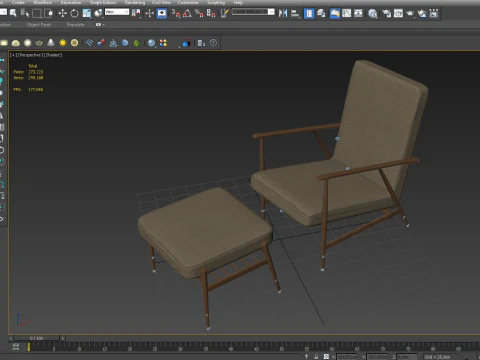The height and width of the screenshot is (360, 480).
Task: Activate the Select and Scale tool
Action: click(x=87, y=13)
